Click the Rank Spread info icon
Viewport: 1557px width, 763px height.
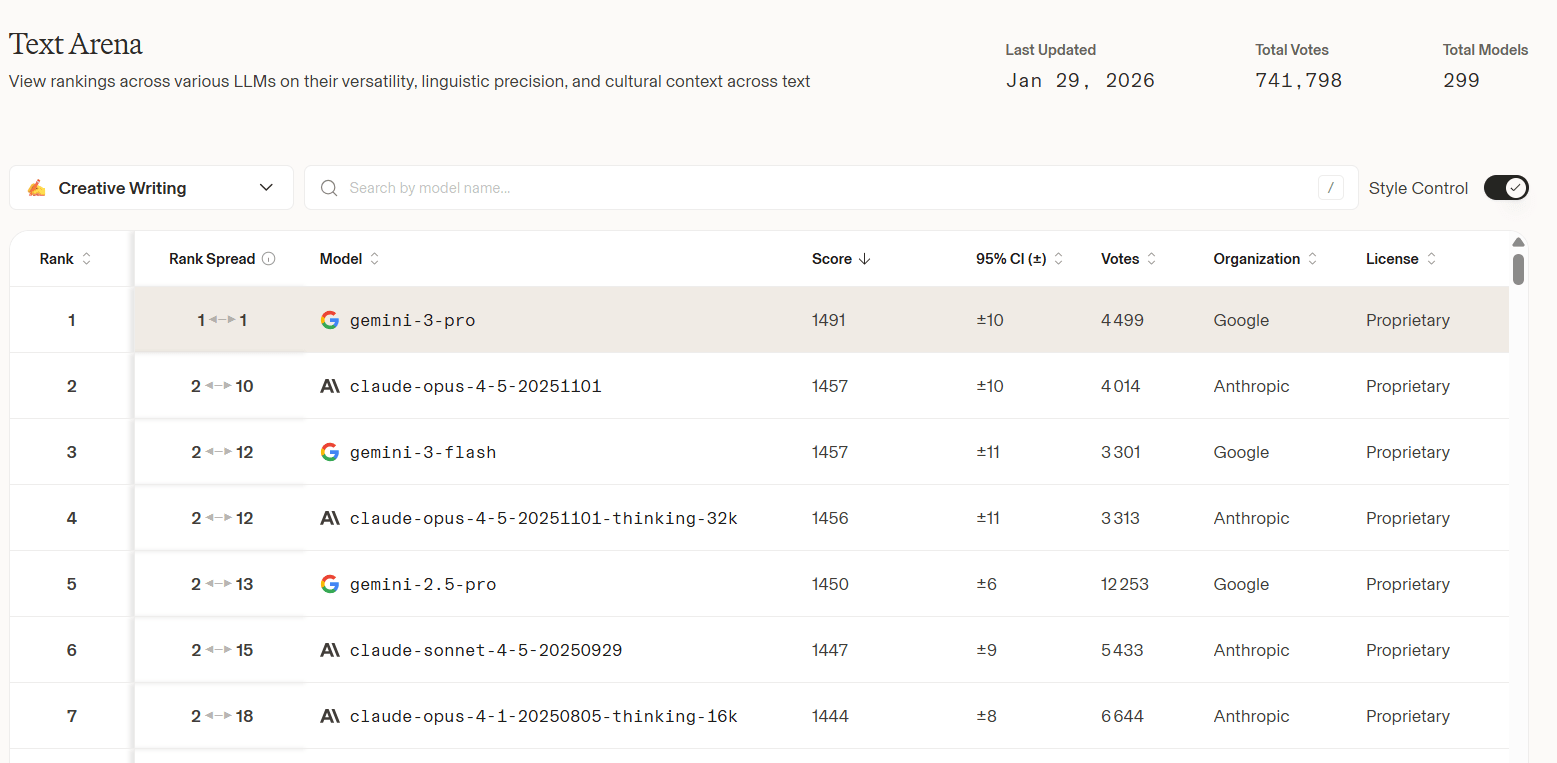268,259
